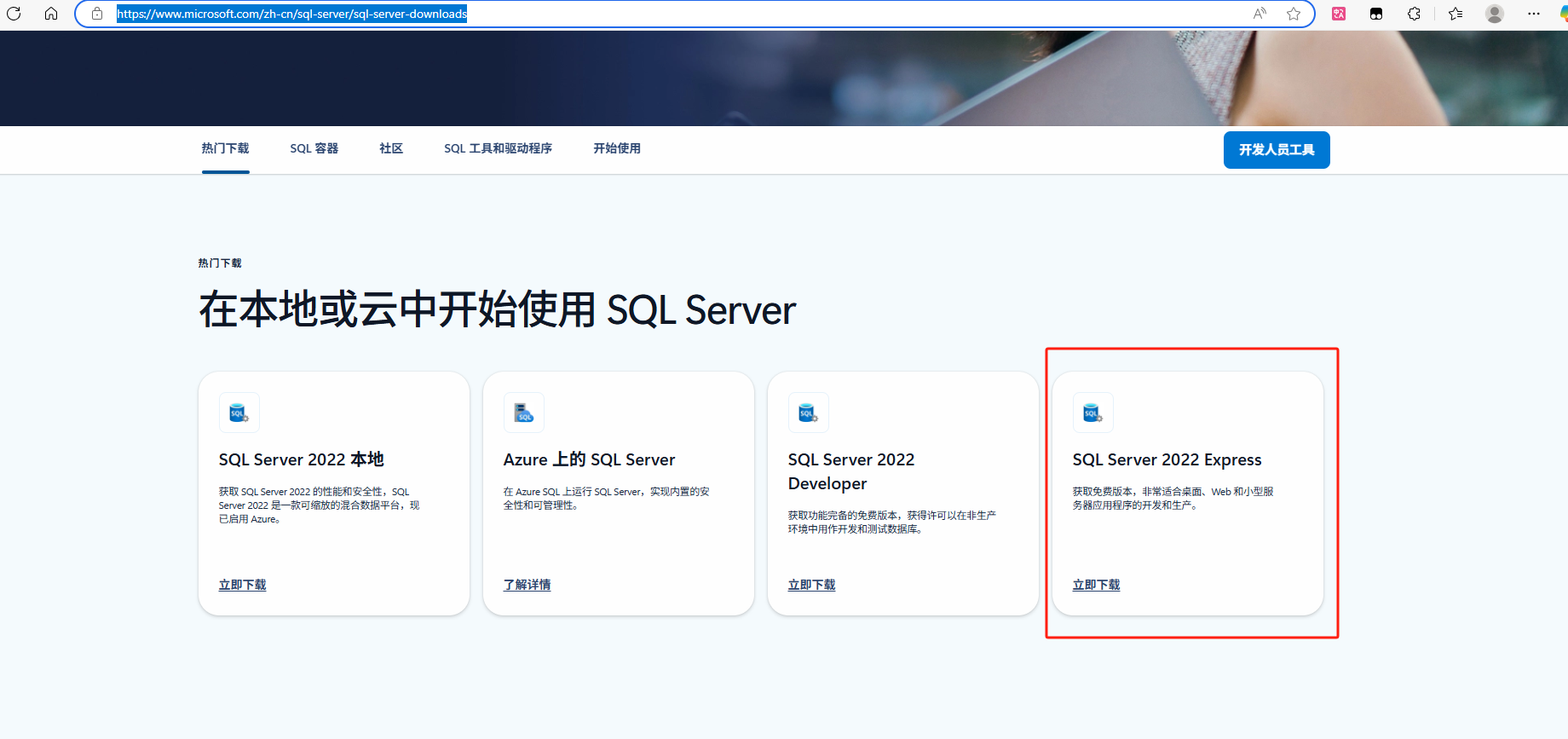
Task: Open user profile avatar
Action: coord(1495,14)
